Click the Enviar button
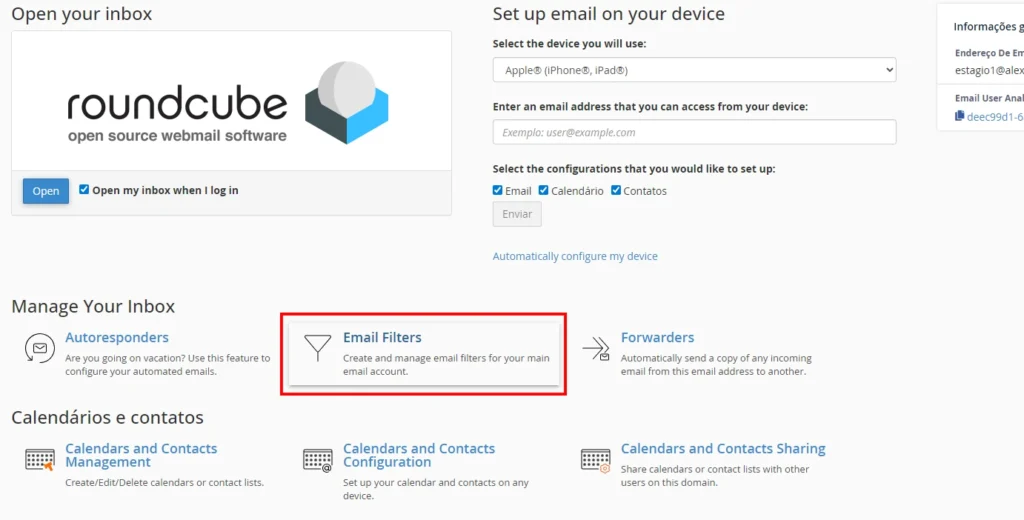This screenshot has height=520, width=1024. tap(517, 214)
